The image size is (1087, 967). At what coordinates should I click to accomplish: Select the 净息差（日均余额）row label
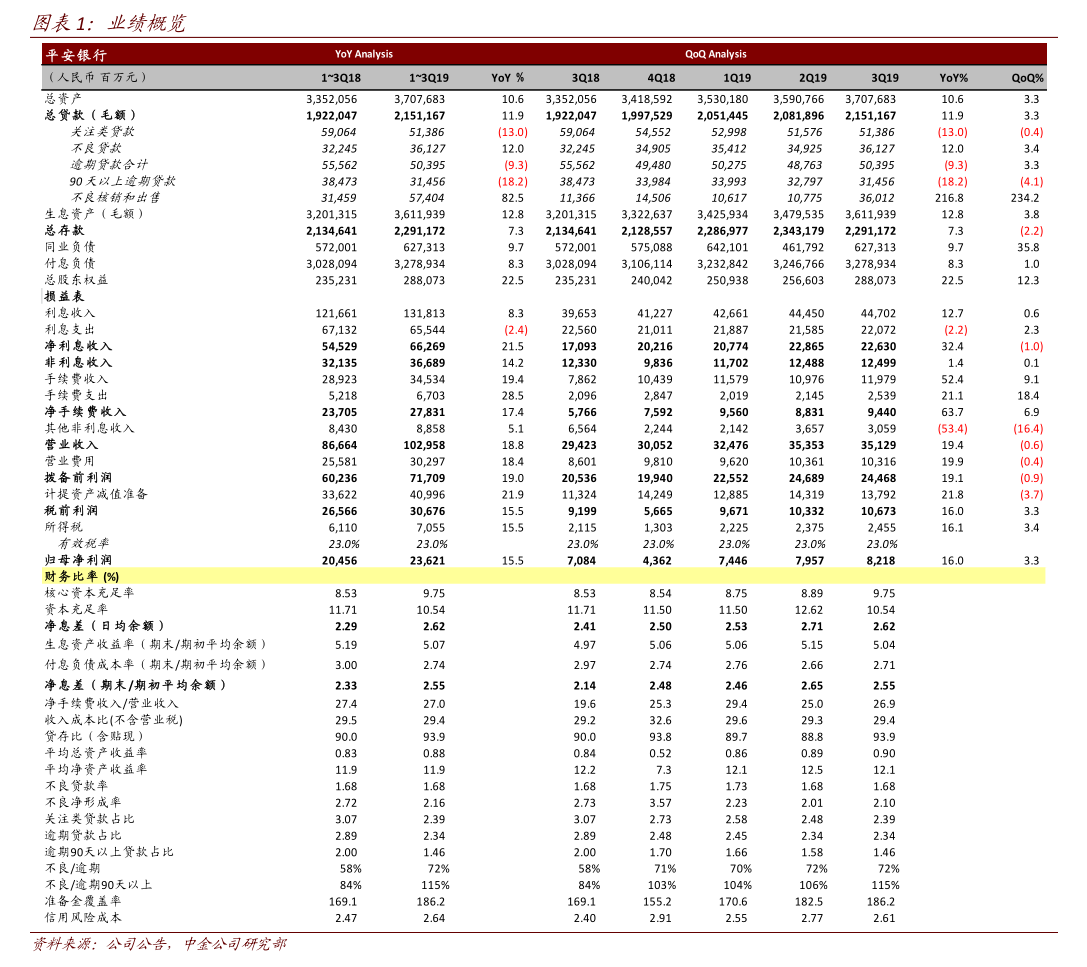coord(92,626)
